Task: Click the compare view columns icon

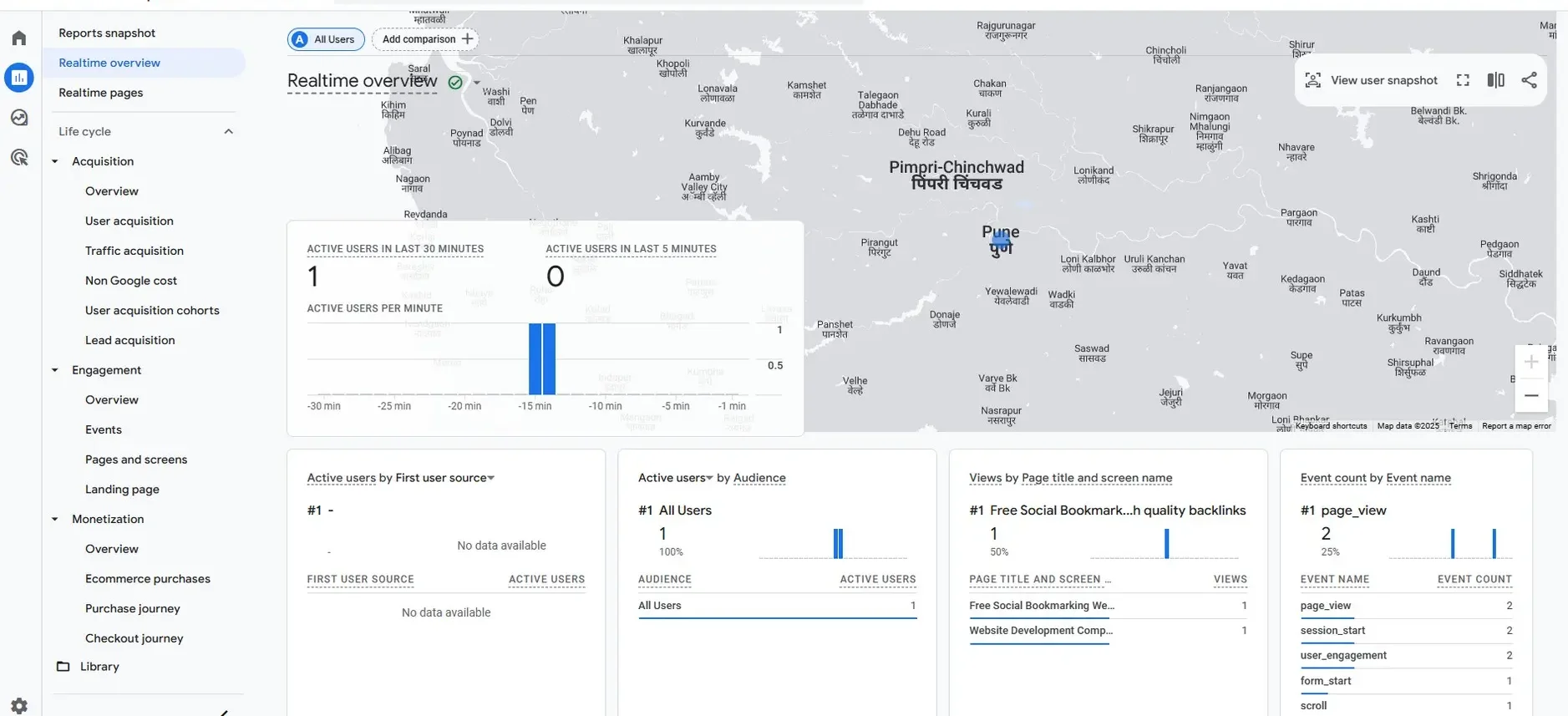Action: (x=1495, y=80)
